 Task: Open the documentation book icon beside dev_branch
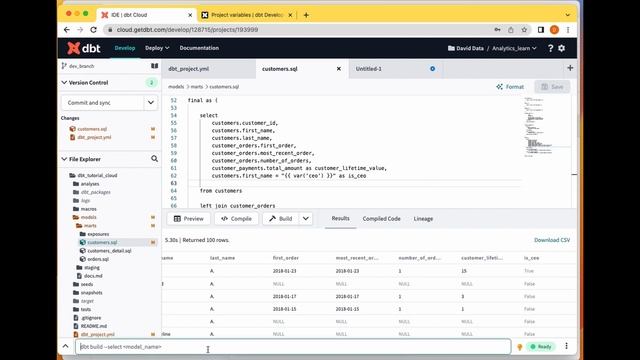pyautogui.click(x=154, y=66)
